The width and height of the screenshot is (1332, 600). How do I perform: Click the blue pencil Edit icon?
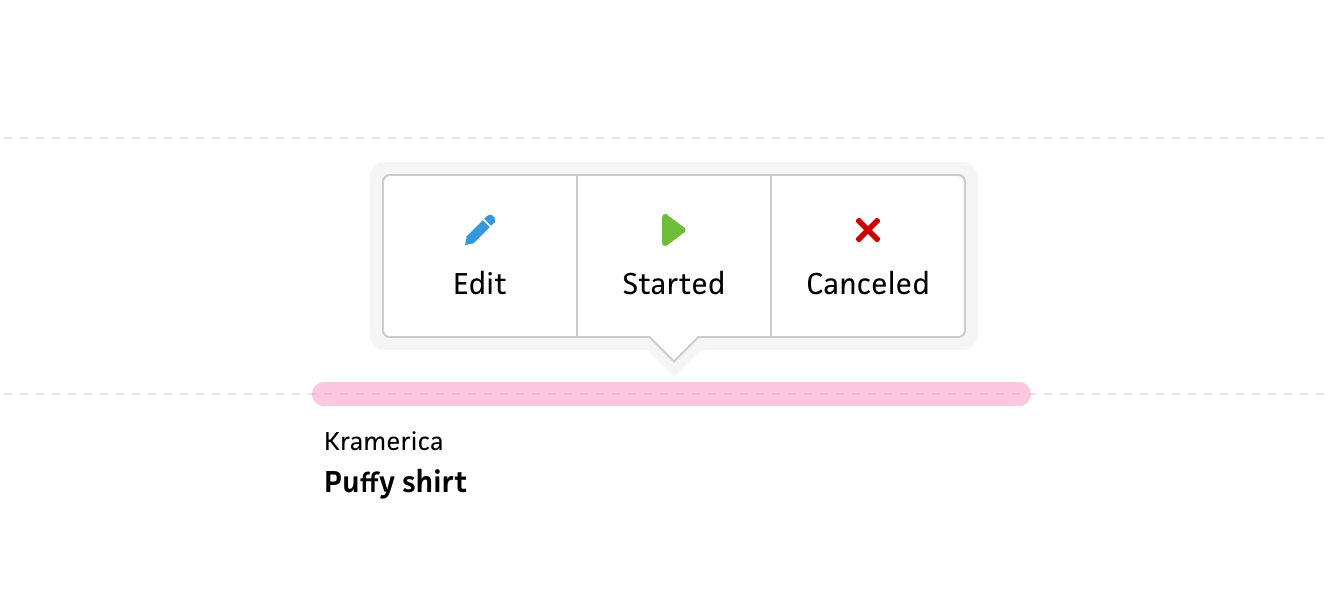coord(480,230)
